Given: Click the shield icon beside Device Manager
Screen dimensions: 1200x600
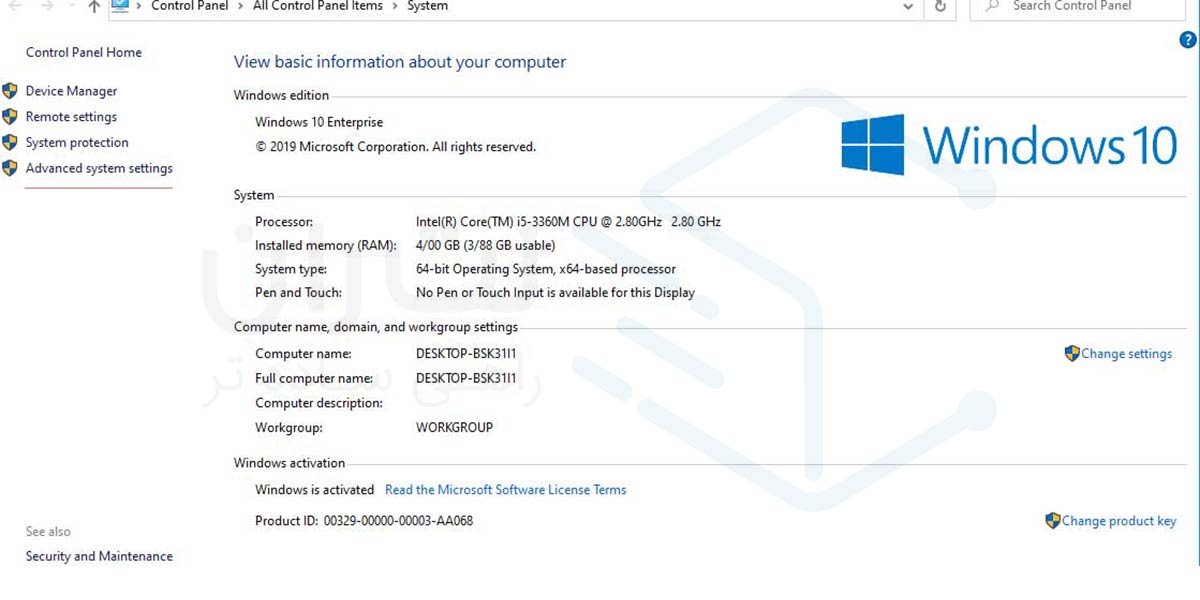Looking at the screenshot, I should [x=10, y=91].
